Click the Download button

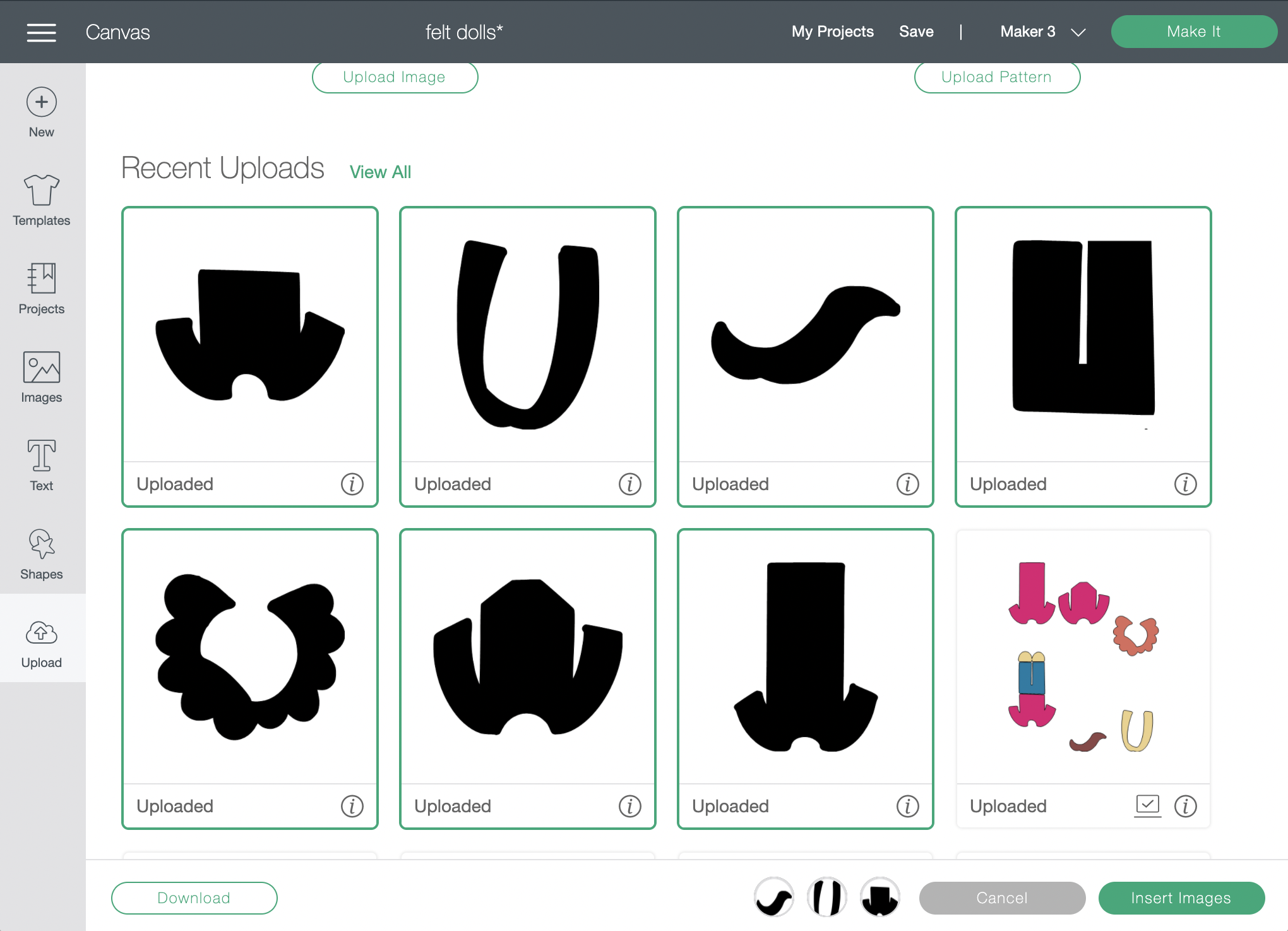point(194,898)
